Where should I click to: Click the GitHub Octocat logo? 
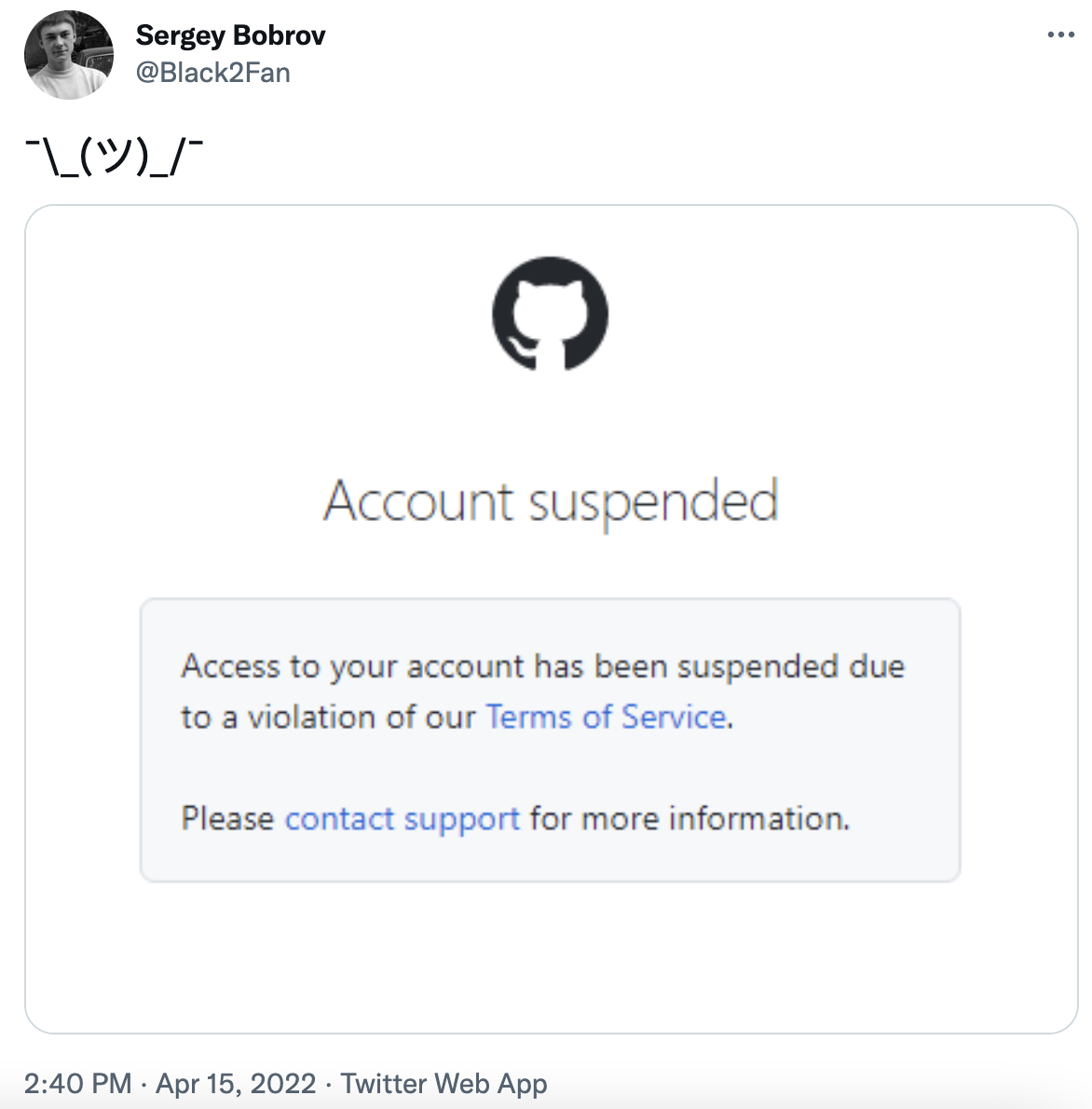pyautogui.click(x=550, y=313)
